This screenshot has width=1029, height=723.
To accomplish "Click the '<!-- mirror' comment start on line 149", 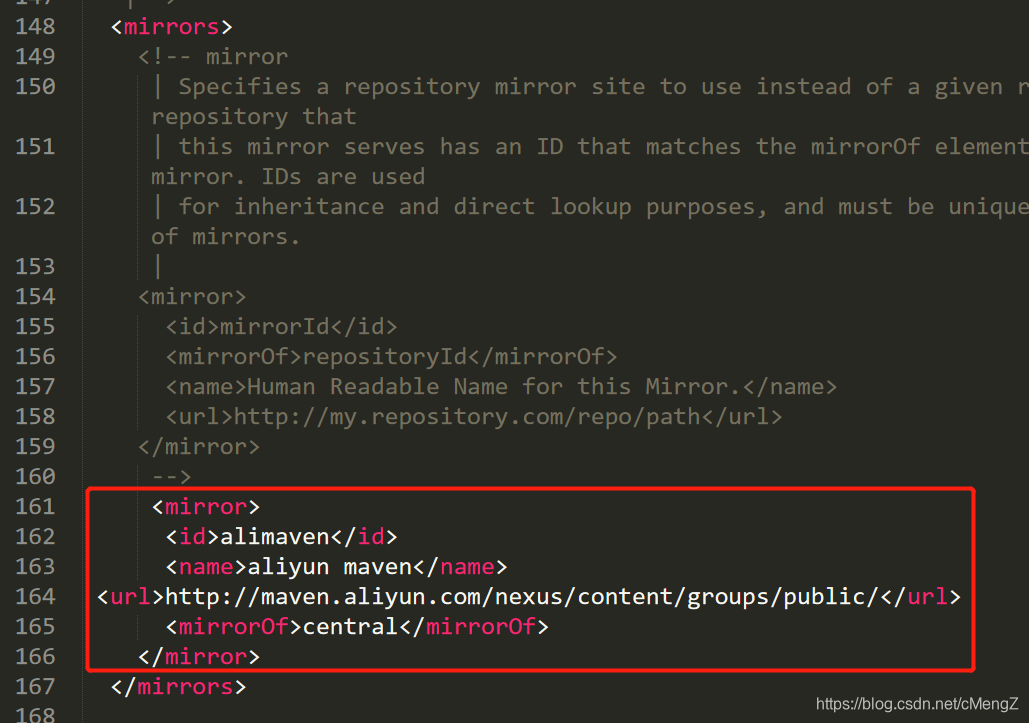I will tap(213, 56).
